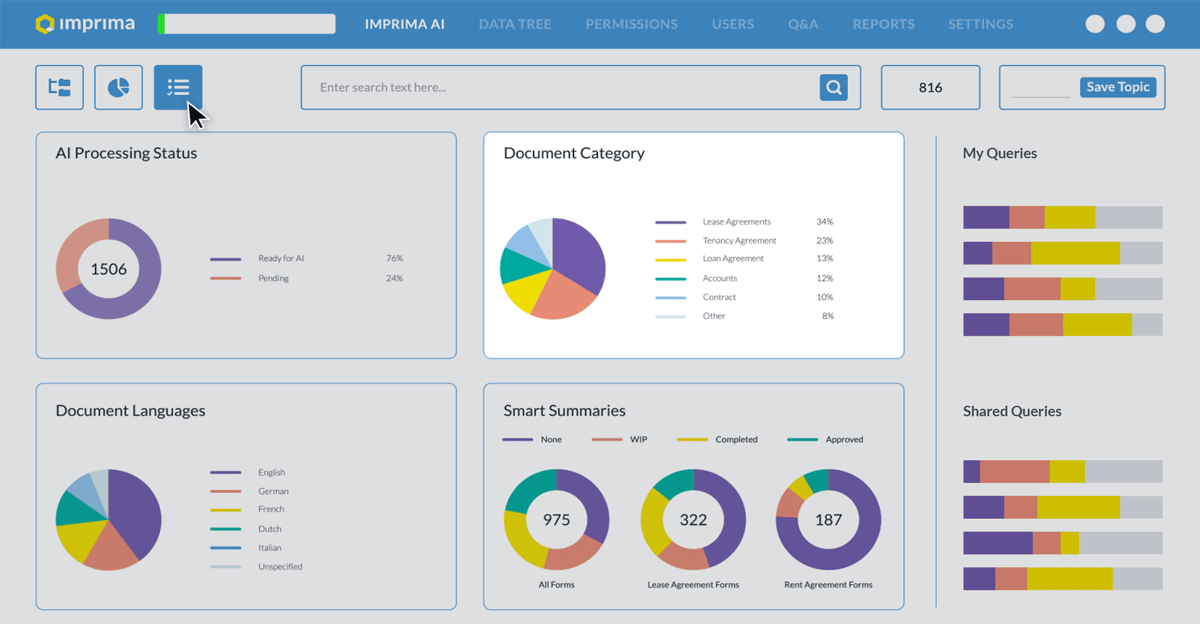Viewport: 1200px width, 624px height.
Task: Click the last white circle in header
Action: [x=1155, y=24]
